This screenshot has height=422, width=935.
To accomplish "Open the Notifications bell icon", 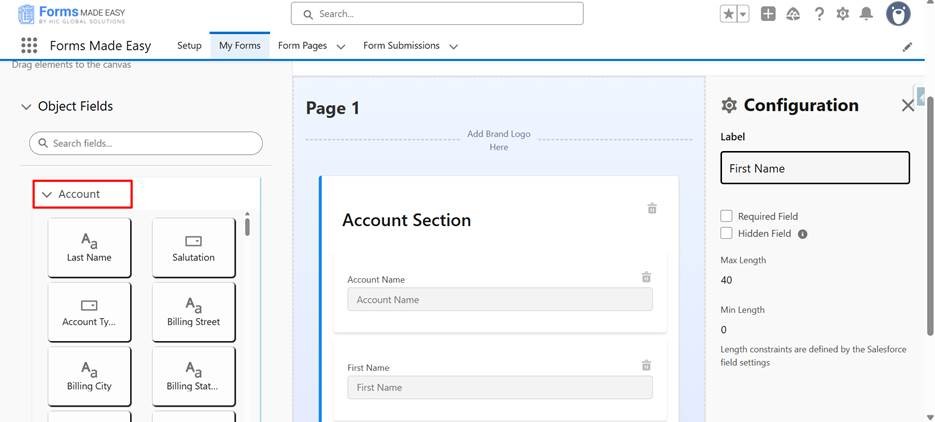I will pos(866,13).
